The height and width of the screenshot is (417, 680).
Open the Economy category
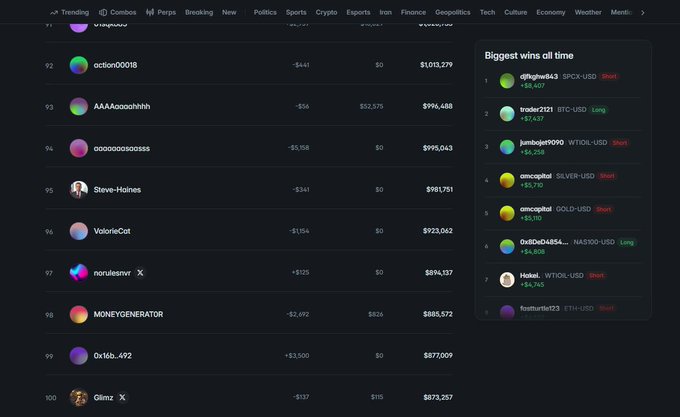(x=551, y=12)
